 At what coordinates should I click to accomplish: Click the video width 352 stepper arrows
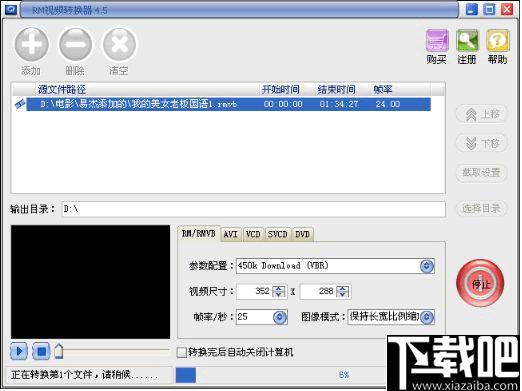279,291
